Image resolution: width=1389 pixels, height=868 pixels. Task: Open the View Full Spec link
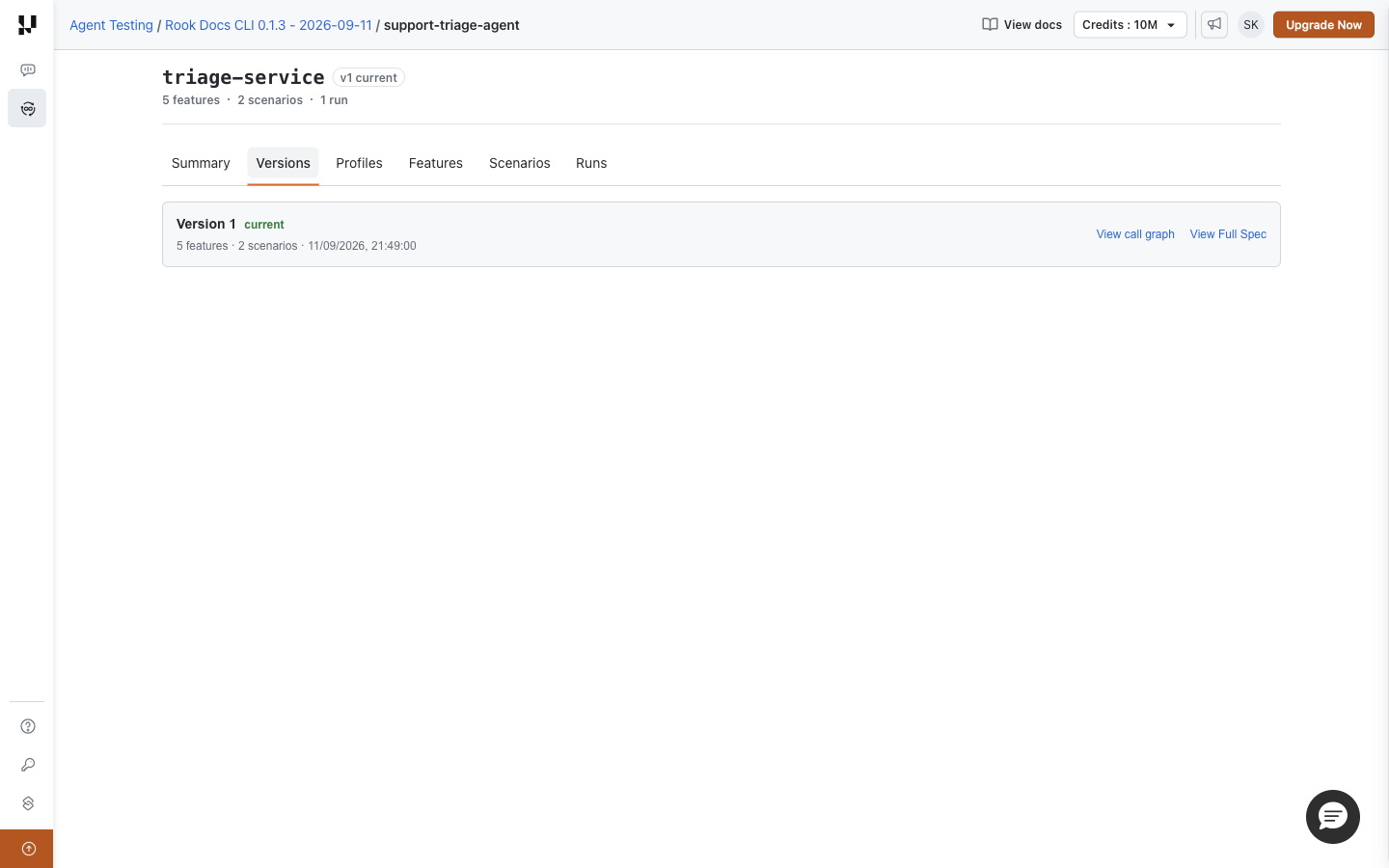tap(1228, 234)
